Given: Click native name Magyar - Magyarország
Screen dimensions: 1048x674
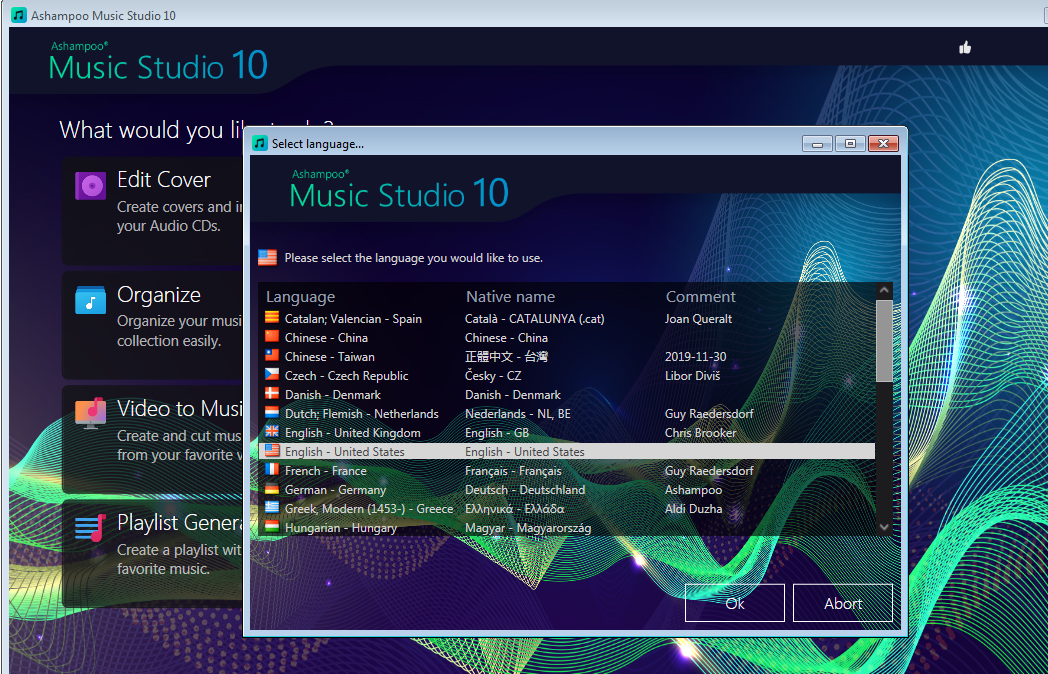Looking at the screenshot, I should tap(528, 528).
